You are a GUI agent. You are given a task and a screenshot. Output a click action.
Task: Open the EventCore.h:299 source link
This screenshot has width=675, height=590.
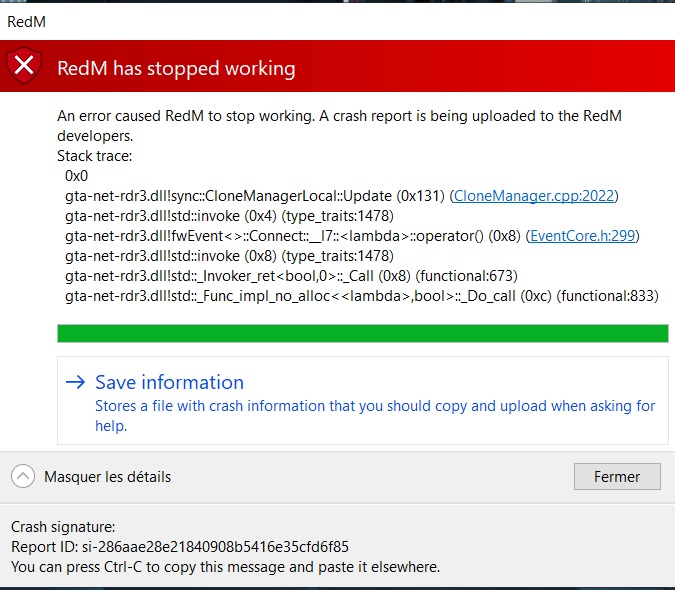[583, 236]
